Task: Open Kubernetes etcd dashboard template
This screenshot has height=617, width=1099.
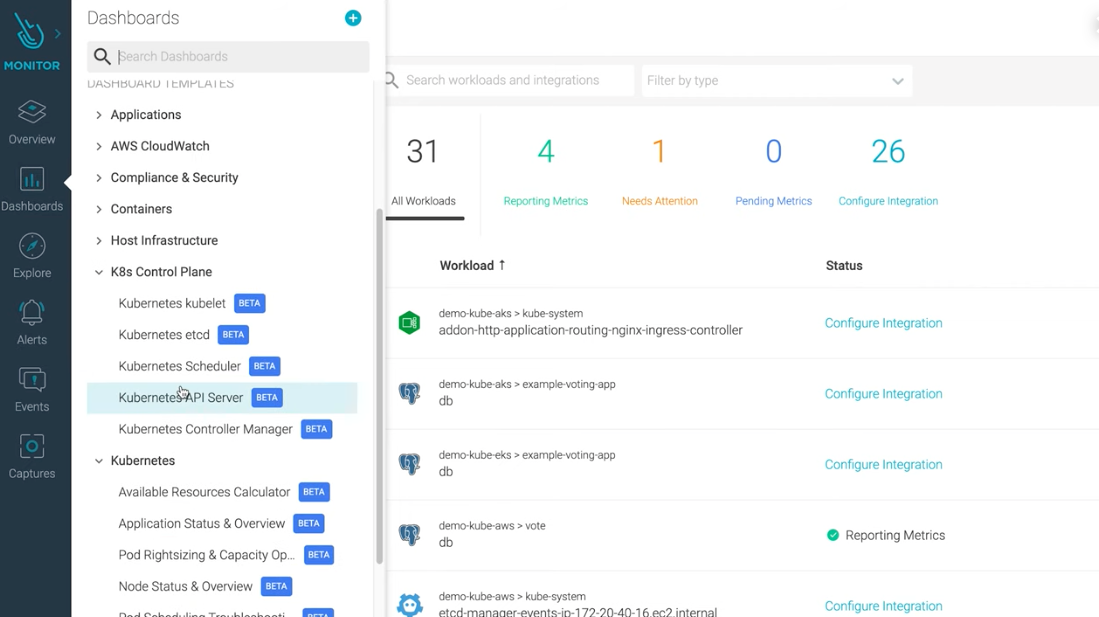Action: [x=164, y=335]
